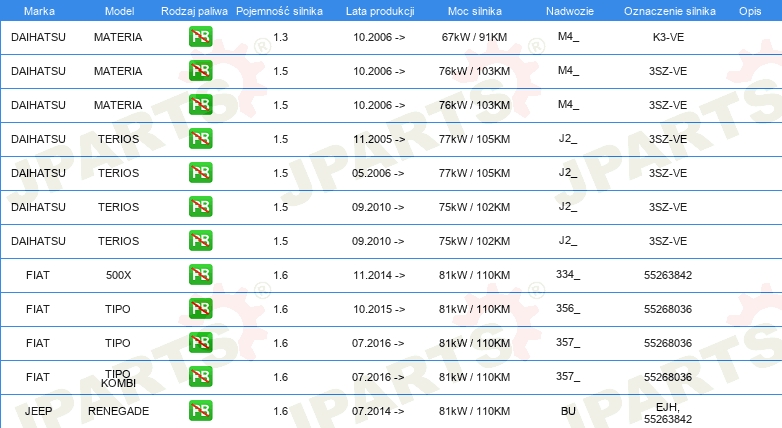Click the Moc silnika column header
Viewport: 782px width, 428px height.
coord(475,11)
